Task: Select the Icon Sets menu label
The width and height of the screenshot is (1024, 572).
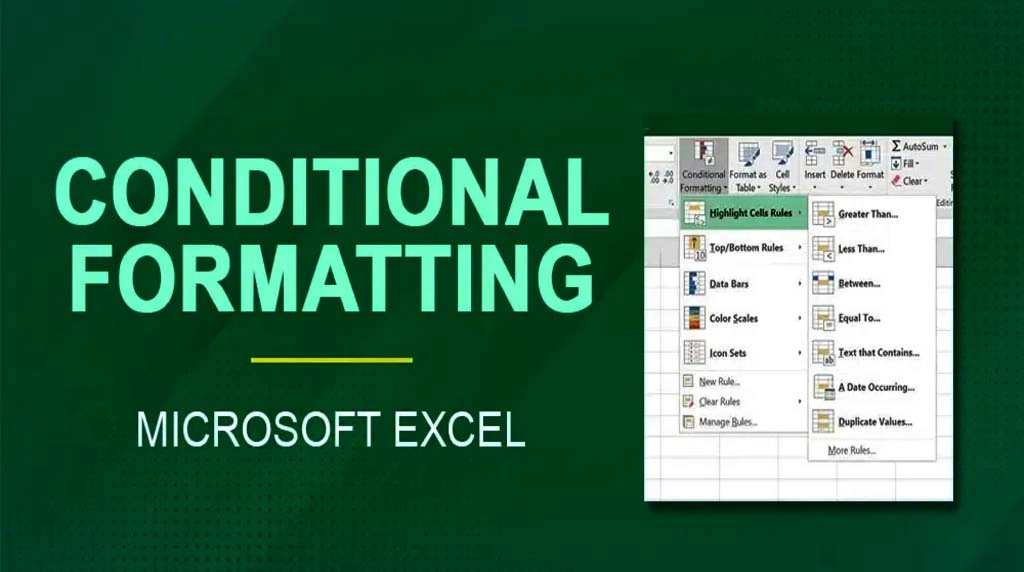Action: click(x=728, y=353)
